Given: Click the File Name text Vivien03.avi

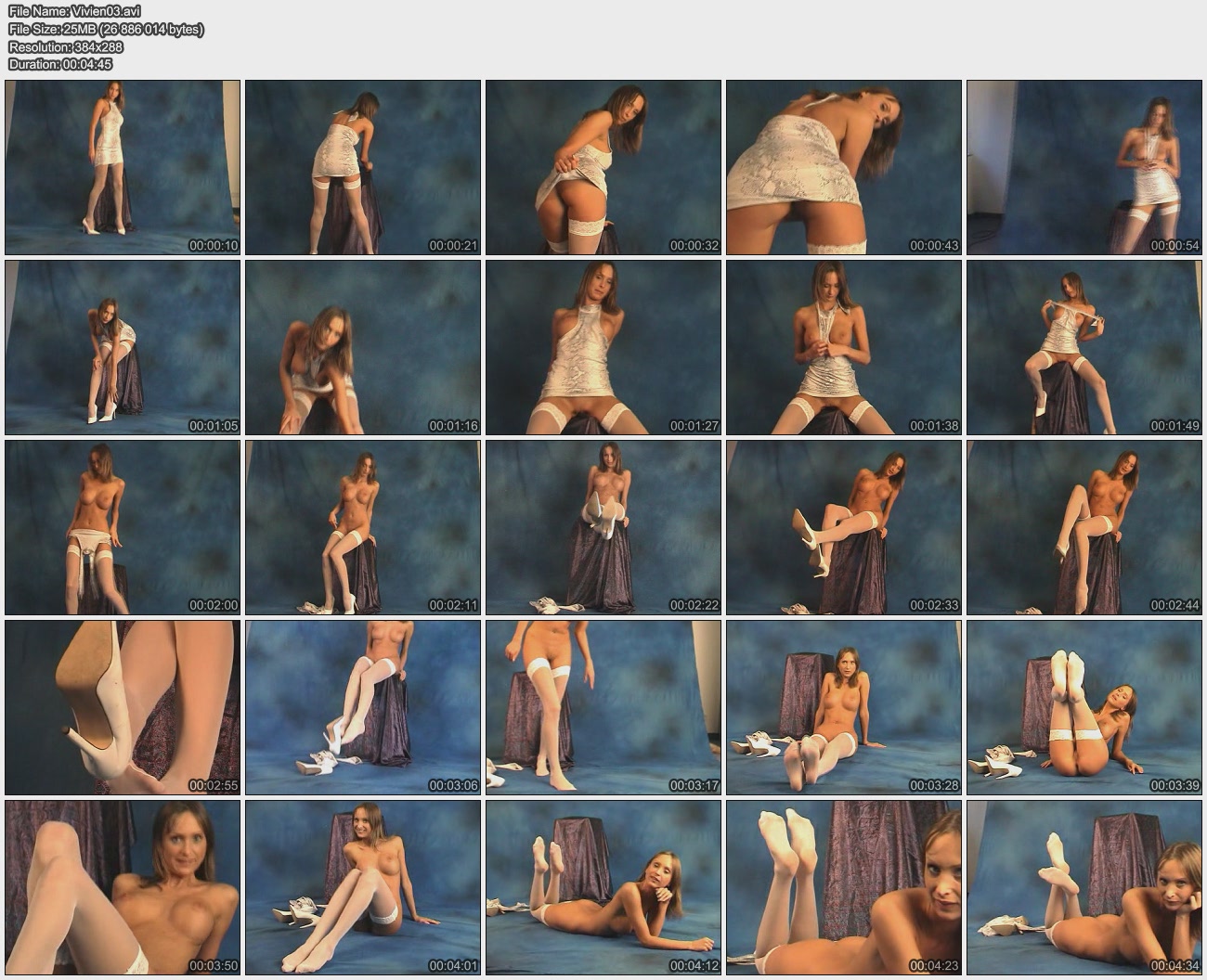Looking at the screenshot, I should point(75,11).
